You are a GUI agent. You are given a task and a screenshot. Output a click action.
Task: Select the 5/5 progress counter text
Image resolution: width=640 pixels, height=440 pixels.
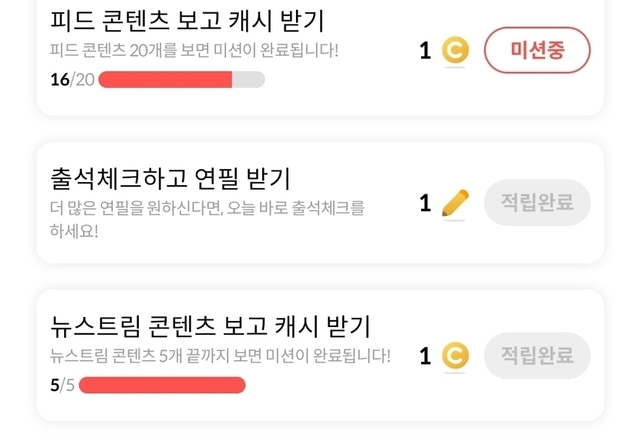click(x=61, y=384)
